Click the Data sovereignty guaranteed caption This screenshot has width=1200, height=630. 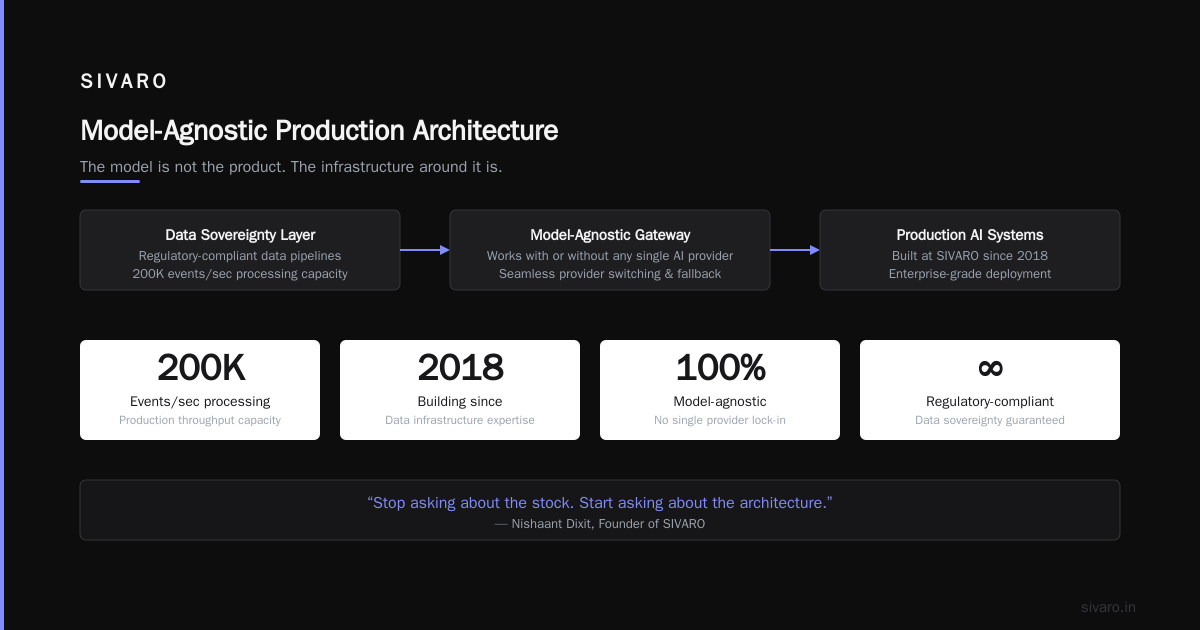click(990, 420)
